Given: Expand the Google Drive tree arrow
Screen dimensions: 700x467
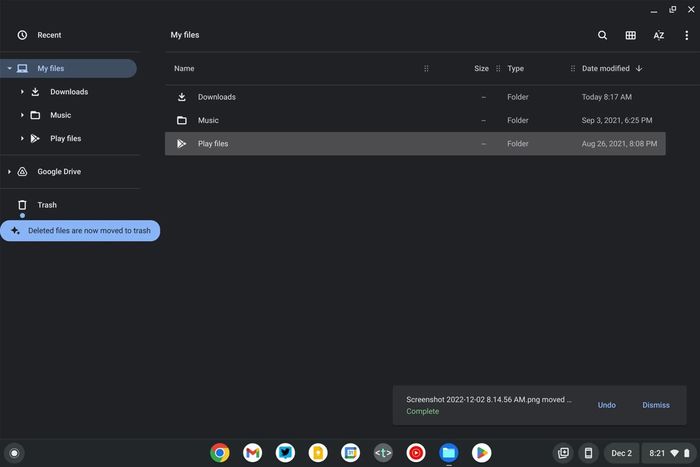Looking at the screenshot, I should pos(9,171).
